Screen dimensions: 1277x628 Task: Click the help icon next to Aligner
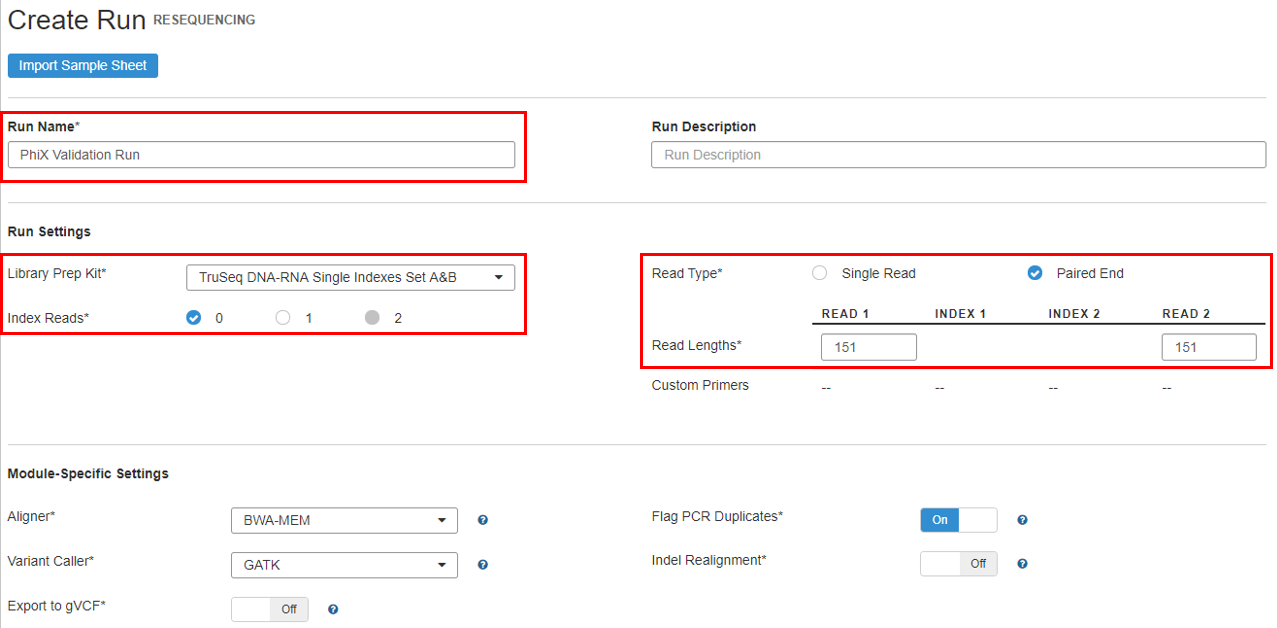coord(483,520)
